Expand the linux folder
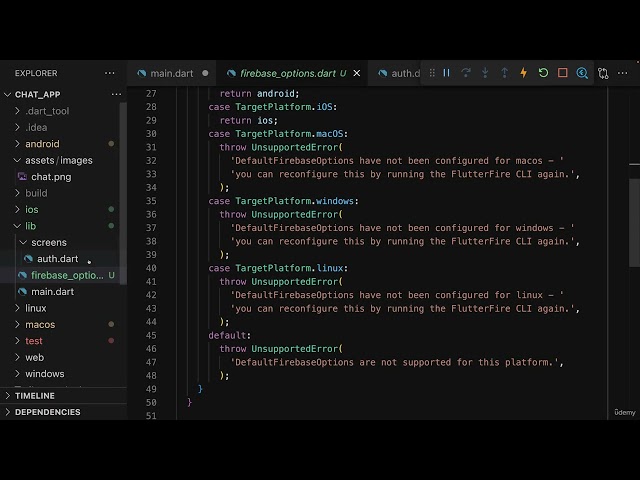This screenshot has height=480, width=640. [36, 308]
